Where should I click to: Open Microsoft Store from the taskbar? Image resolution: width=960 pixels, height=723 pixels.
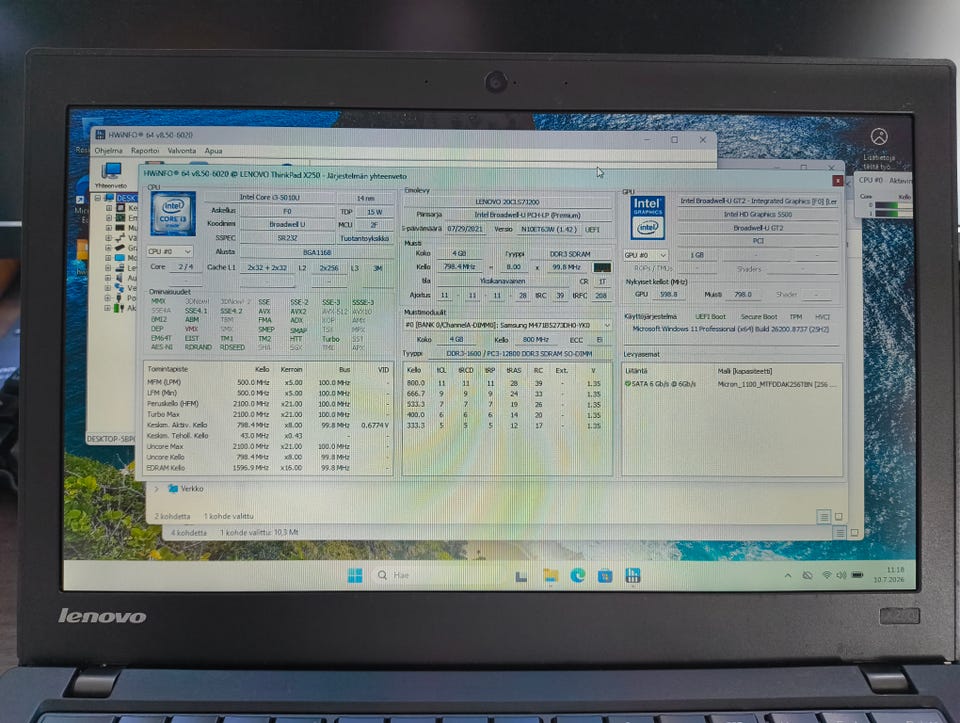point(605,575)
